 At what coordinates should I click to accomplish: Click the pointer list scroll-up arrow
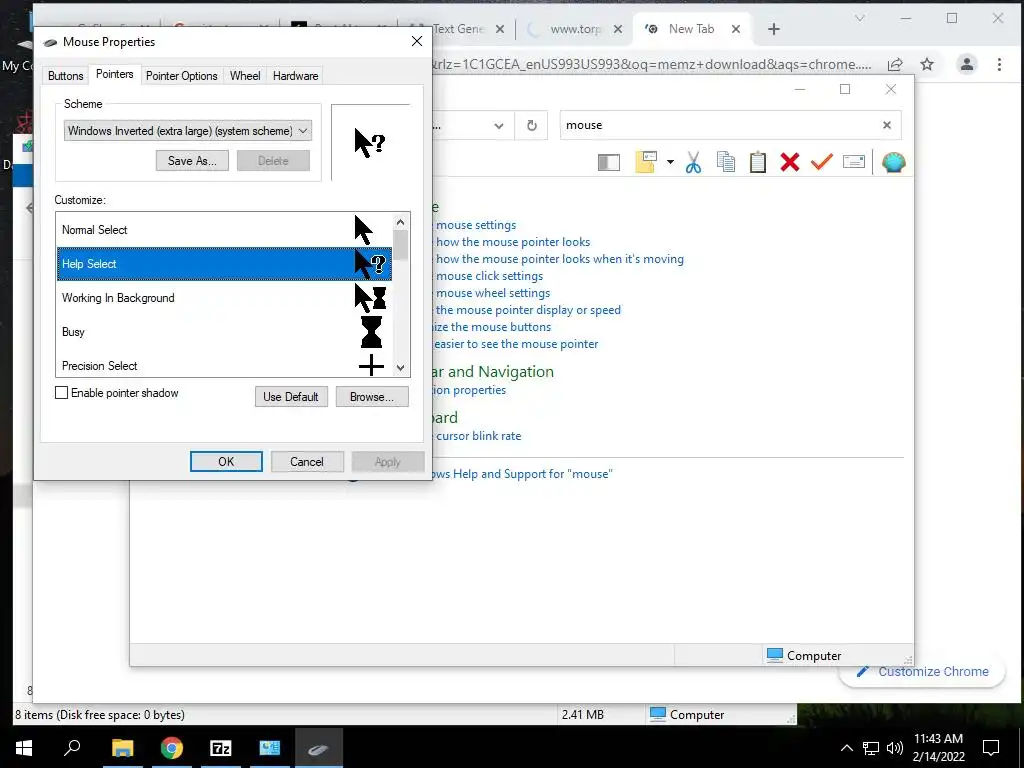[401, 222]
